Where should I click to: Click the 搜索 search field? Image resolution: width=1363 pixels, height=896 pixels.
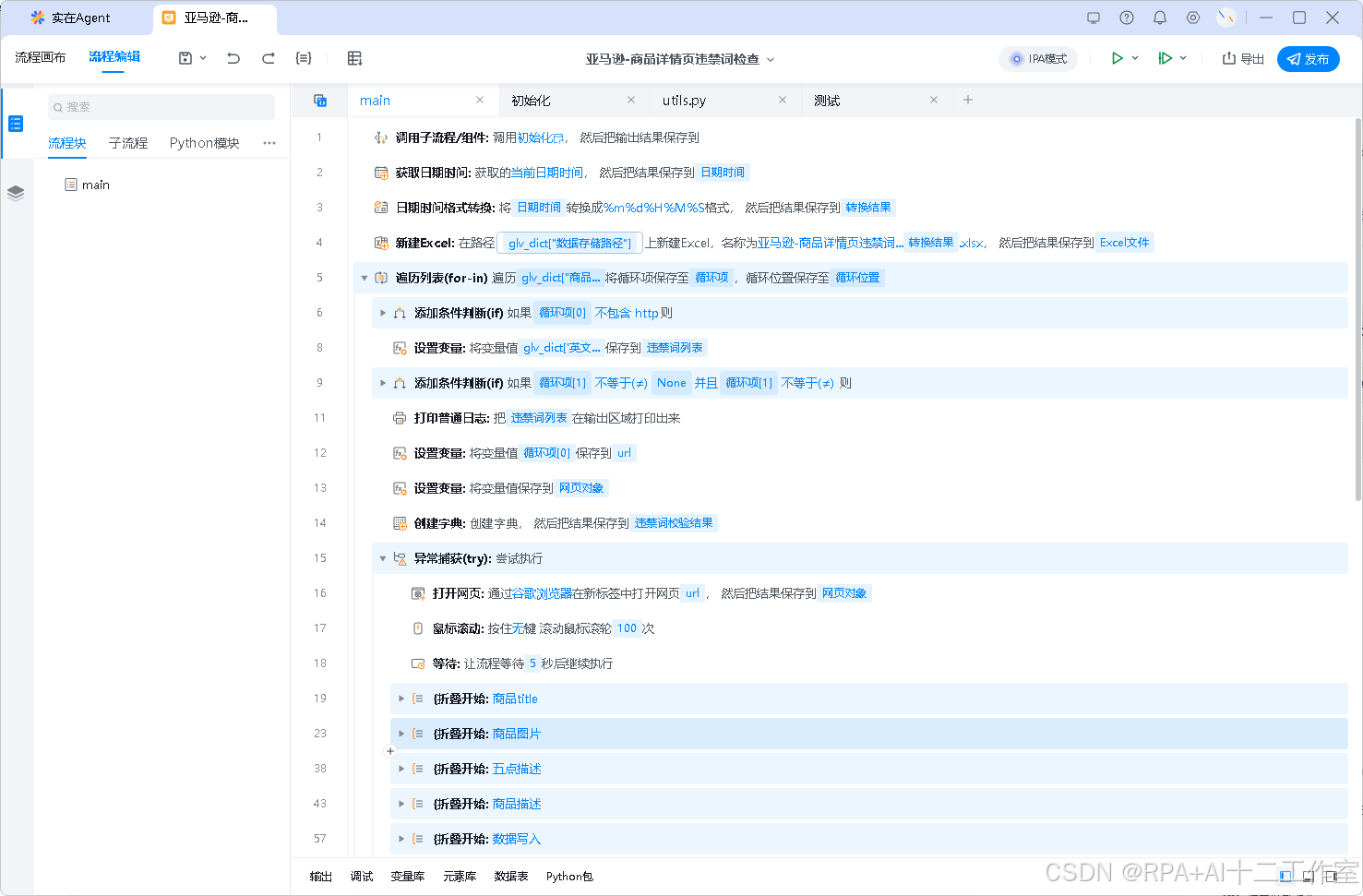tap(161, 107)
